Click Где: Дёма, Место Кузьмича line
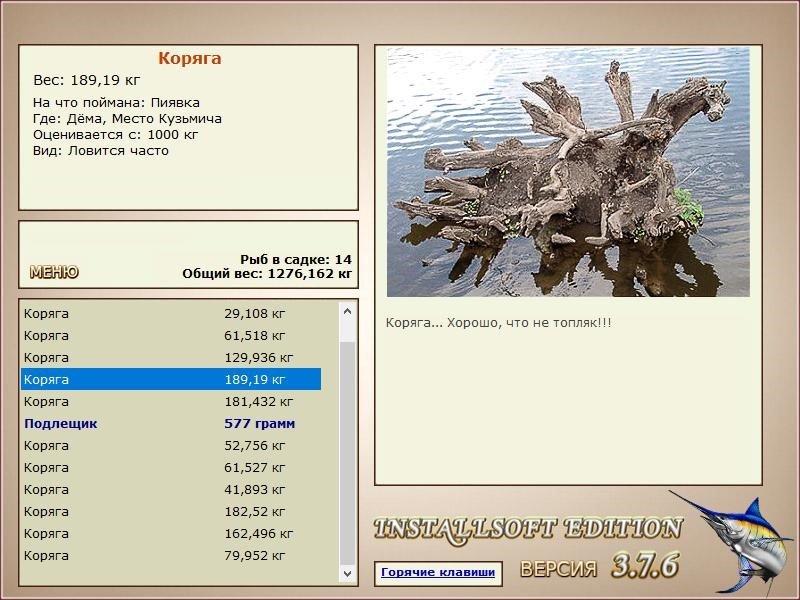The height and width of the screenshot is (600, 800). 127,119
